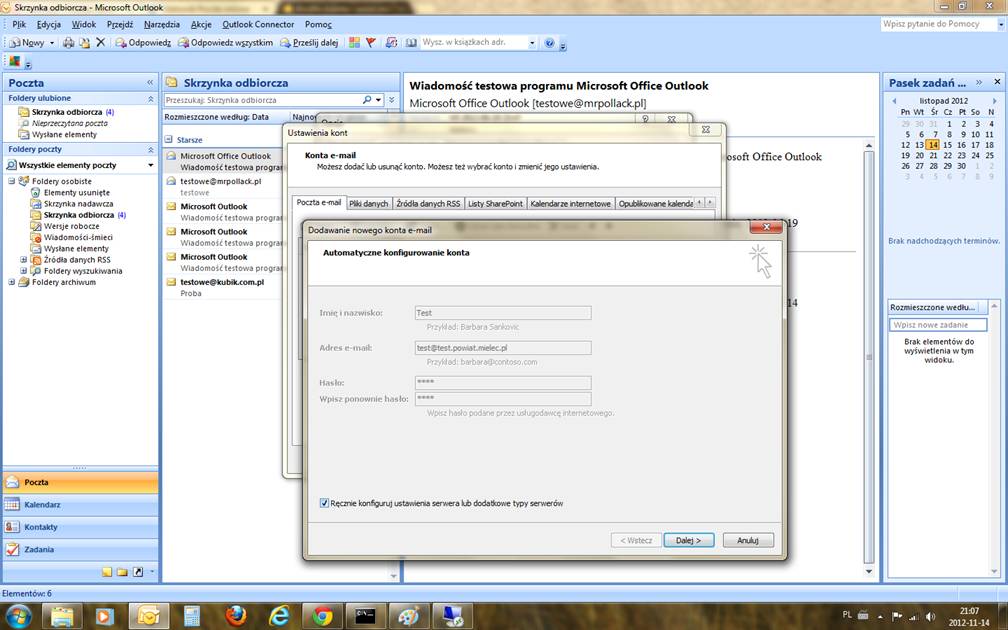The height and width of the screenshot is (630, 1008).
Task: Open the Notes icon in navigation pane
Action: (107, 572)
